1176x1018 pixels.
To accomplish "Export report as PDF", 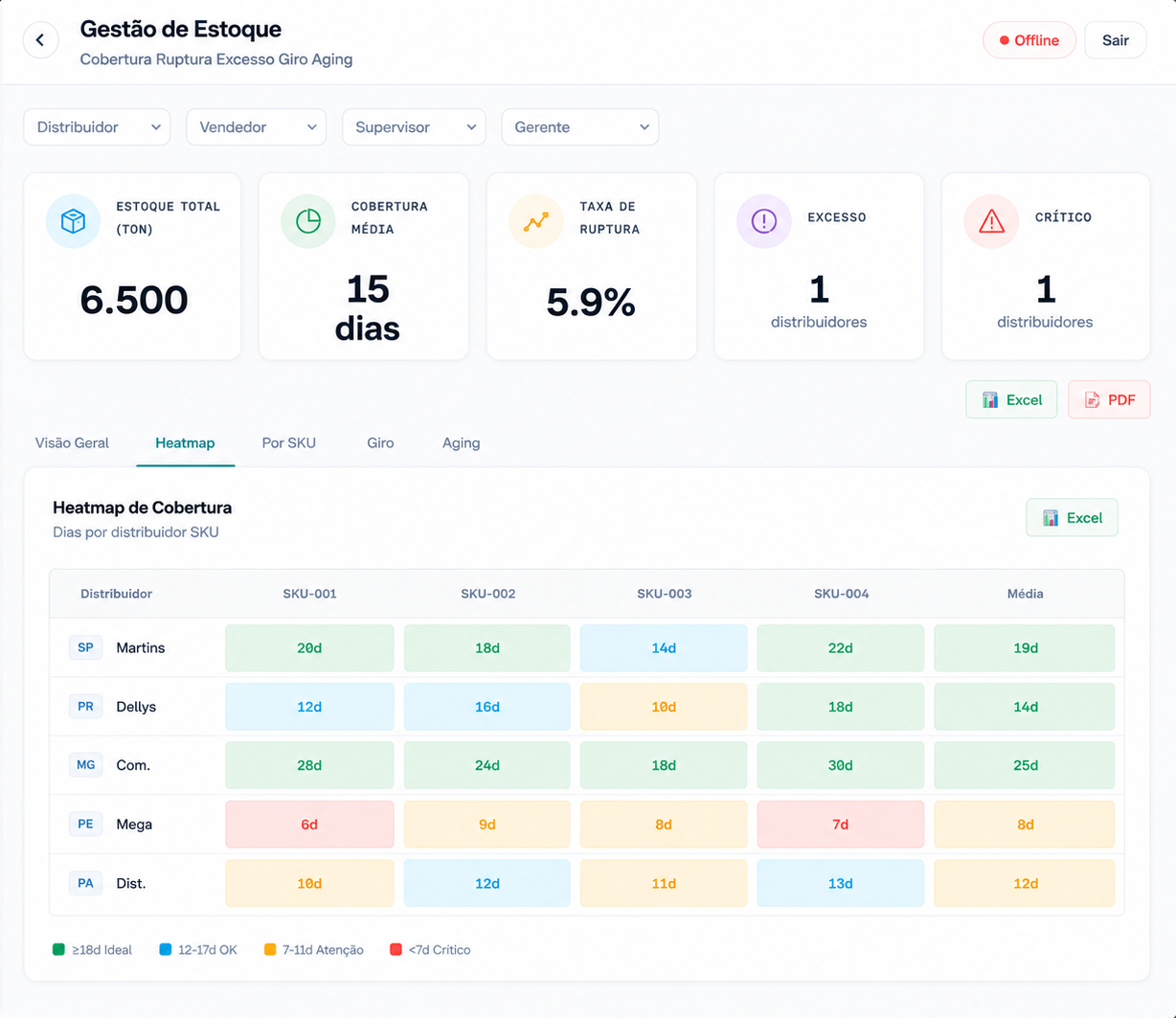I will pos(1109,400).
